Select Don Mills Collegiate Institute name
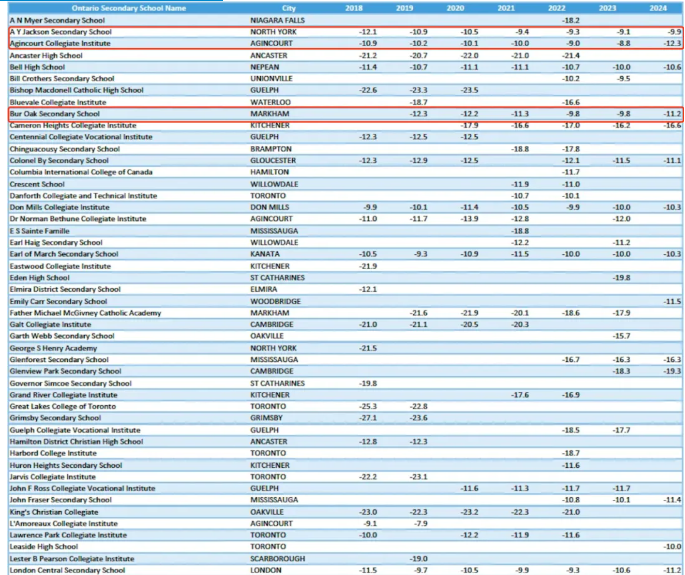This screenshot has height=575, width=685. (59, 207)
